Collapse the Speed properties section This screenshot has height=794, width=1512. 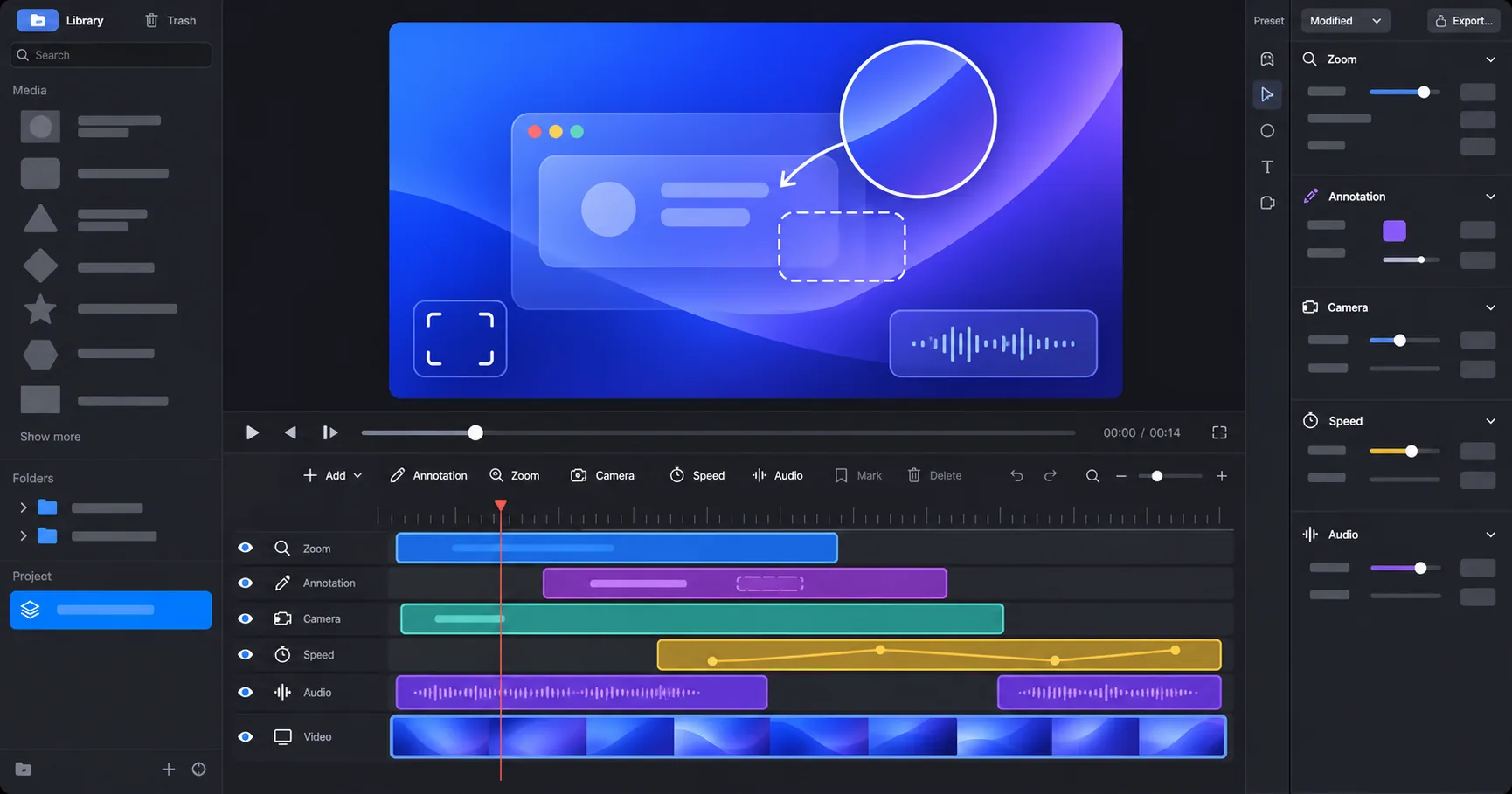(x=1490, y=421)
